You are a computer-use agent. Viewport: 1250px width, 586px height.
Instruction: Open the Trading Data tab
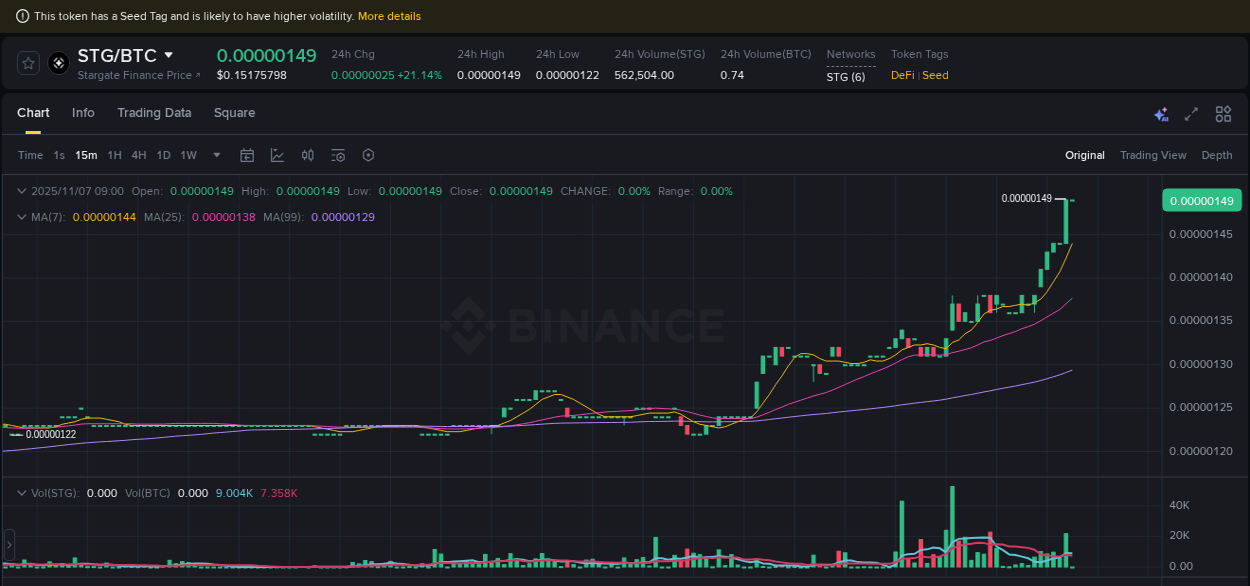[x=154, y=113]
